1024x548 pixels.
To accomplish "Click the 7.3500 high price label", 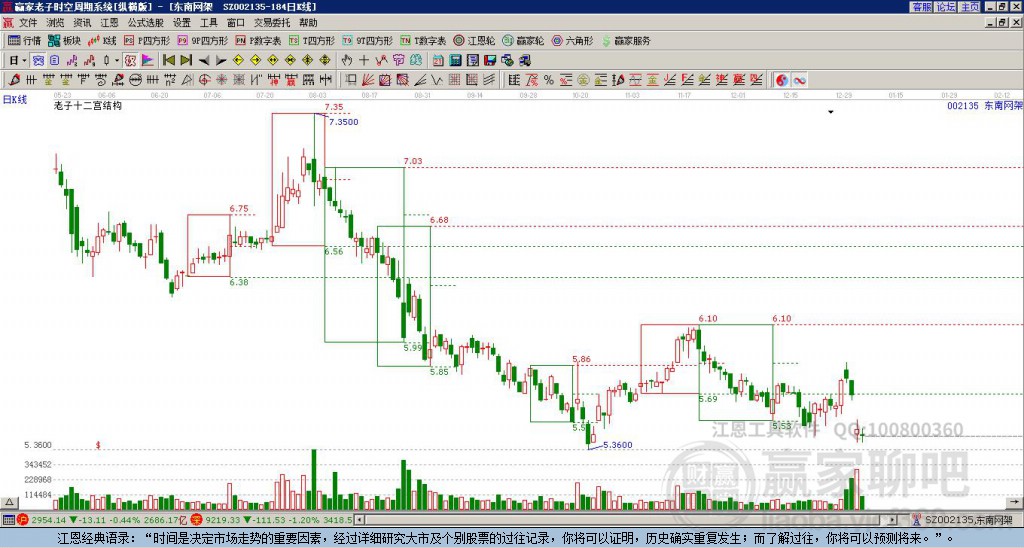I will tap(344, 122).
